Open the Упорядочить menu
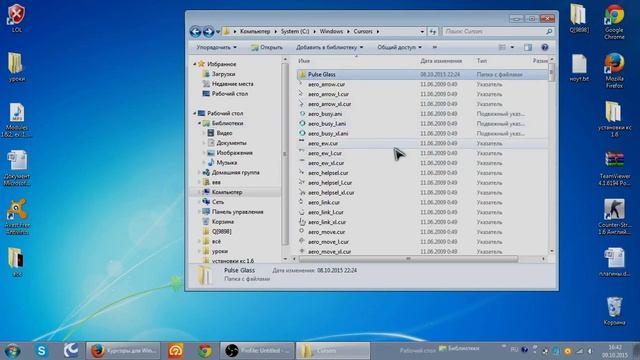The image size is (640, 360). point(216,47)
